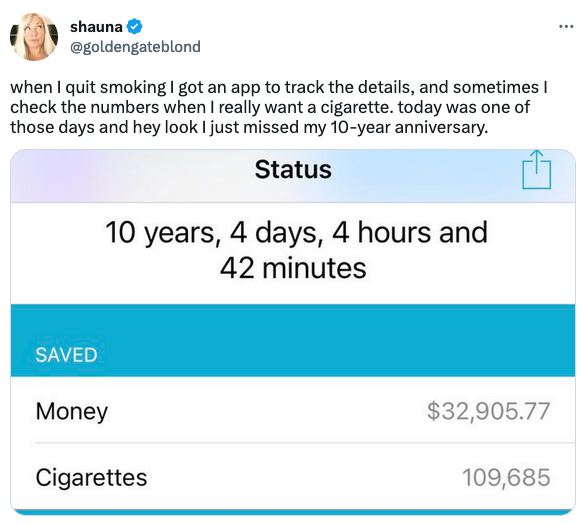Click the Status title text
This screenshot has width=586, height=524.
click(x=293, y=170)
